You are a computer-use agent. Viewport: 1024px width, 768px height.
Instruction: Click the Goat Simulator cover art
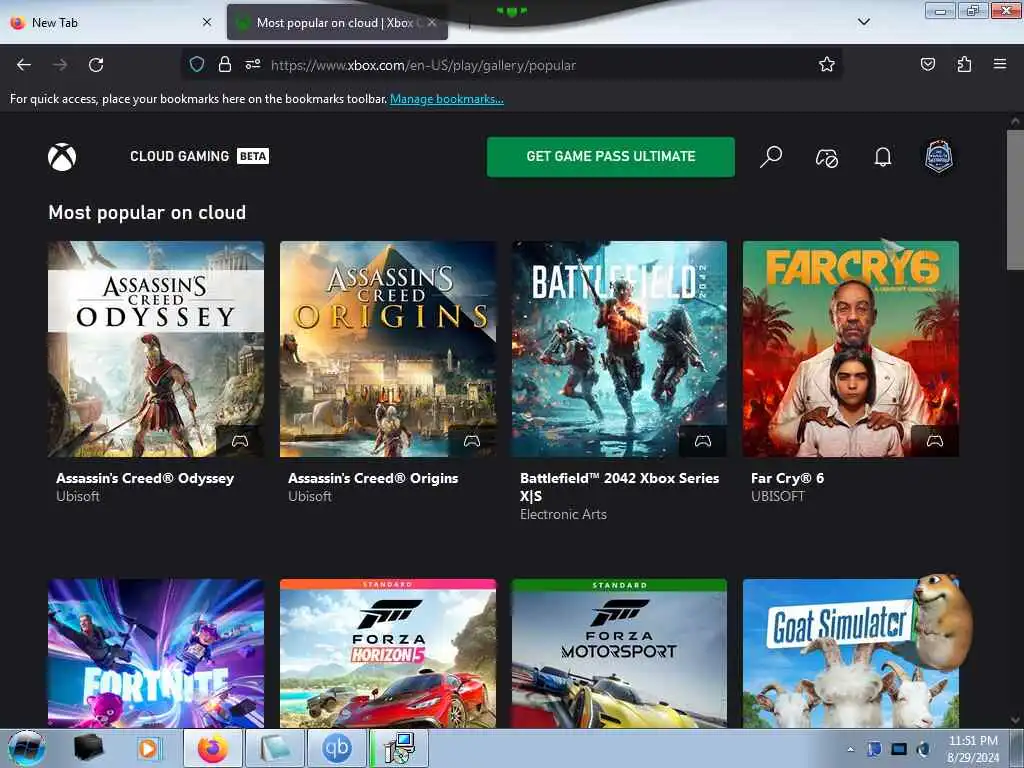pos(851,653)
